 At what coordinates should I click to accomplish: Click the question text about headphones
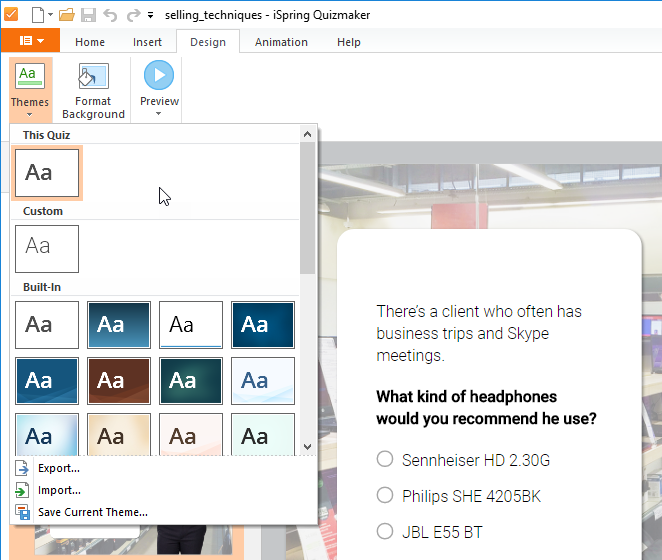click(486, 408)
